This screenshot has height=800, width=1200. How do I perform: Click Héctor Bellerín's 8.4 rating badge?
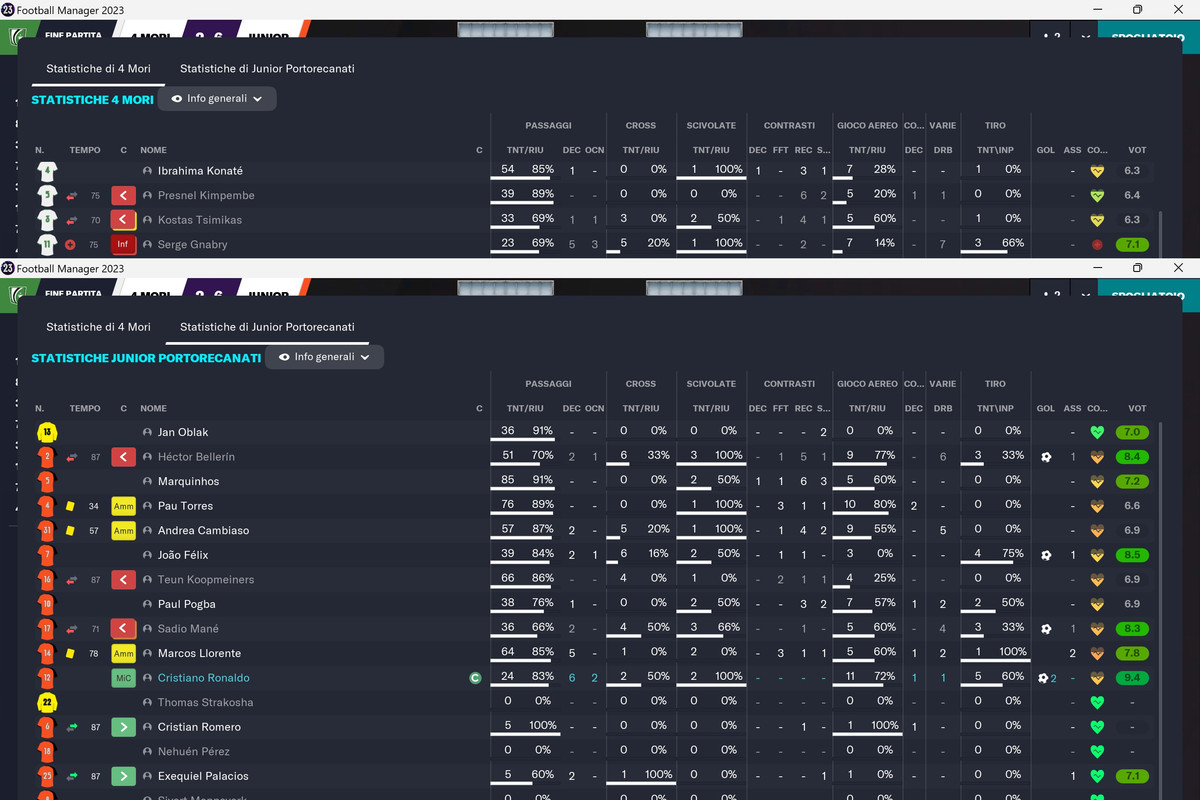pyautogui.click(x=1134, y=457)
